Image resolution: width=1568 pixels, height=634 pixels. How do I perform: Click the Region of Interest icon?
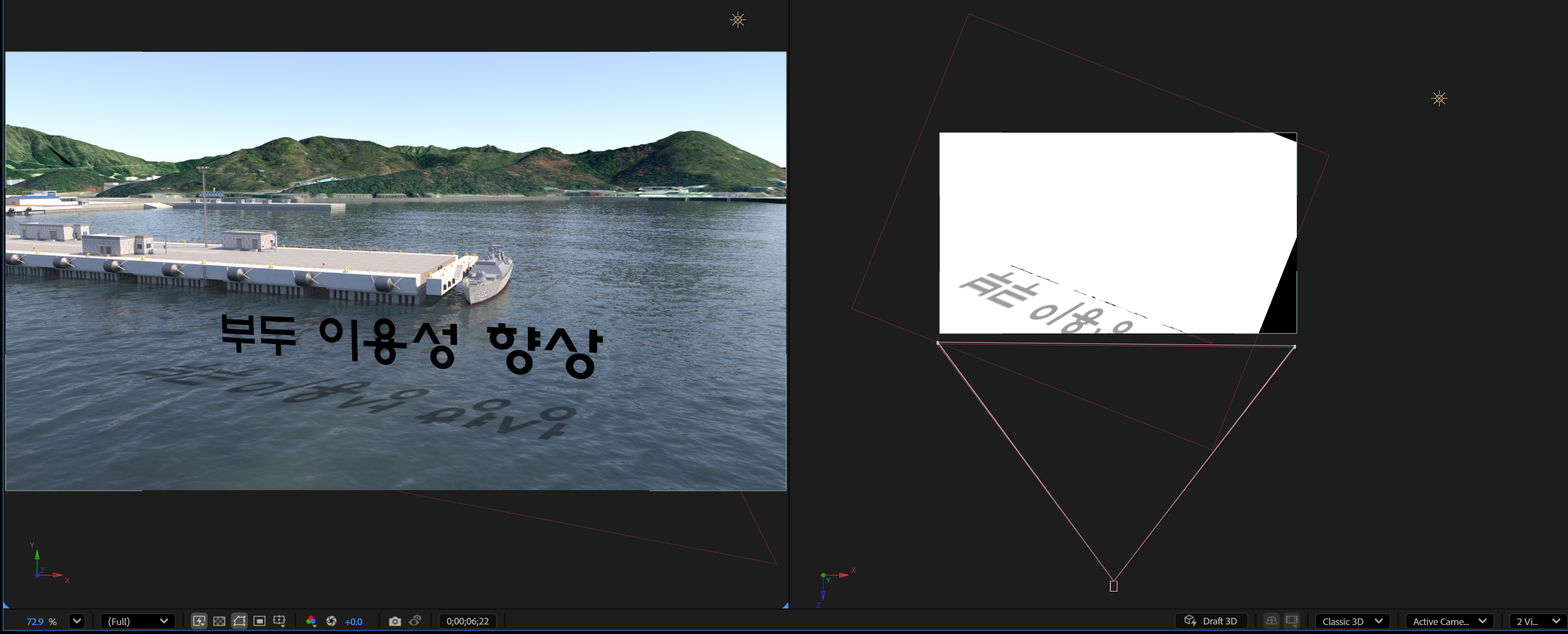[259, 621]
